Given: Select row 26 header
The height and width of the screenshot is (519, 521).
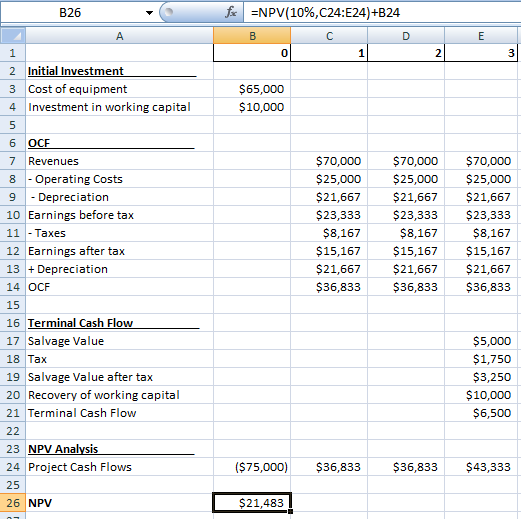Looking at the screenshot, I should click(x=13, y=503).
